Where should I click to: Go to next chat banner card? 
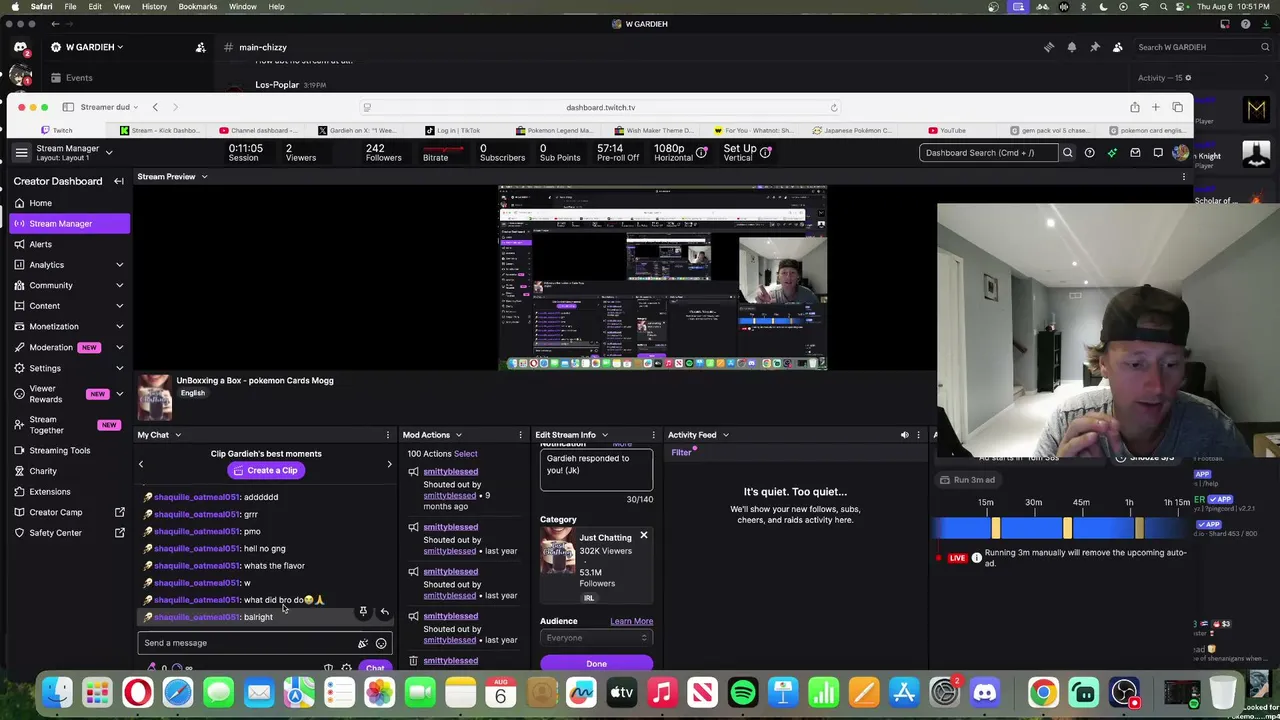pos(389,464)
